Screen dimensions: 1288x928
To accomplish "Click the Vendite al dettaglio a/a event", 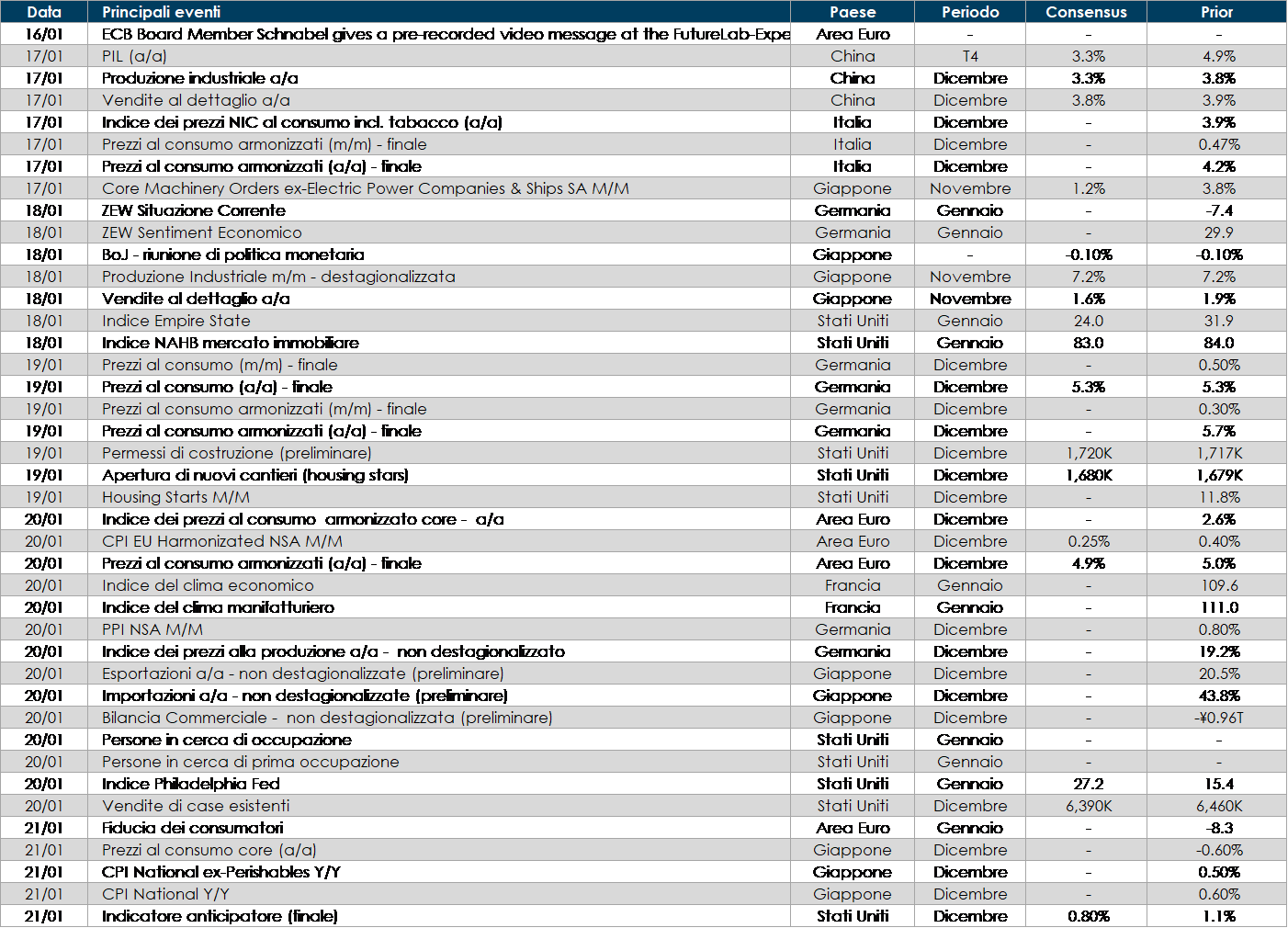I will tap(196, 100).
